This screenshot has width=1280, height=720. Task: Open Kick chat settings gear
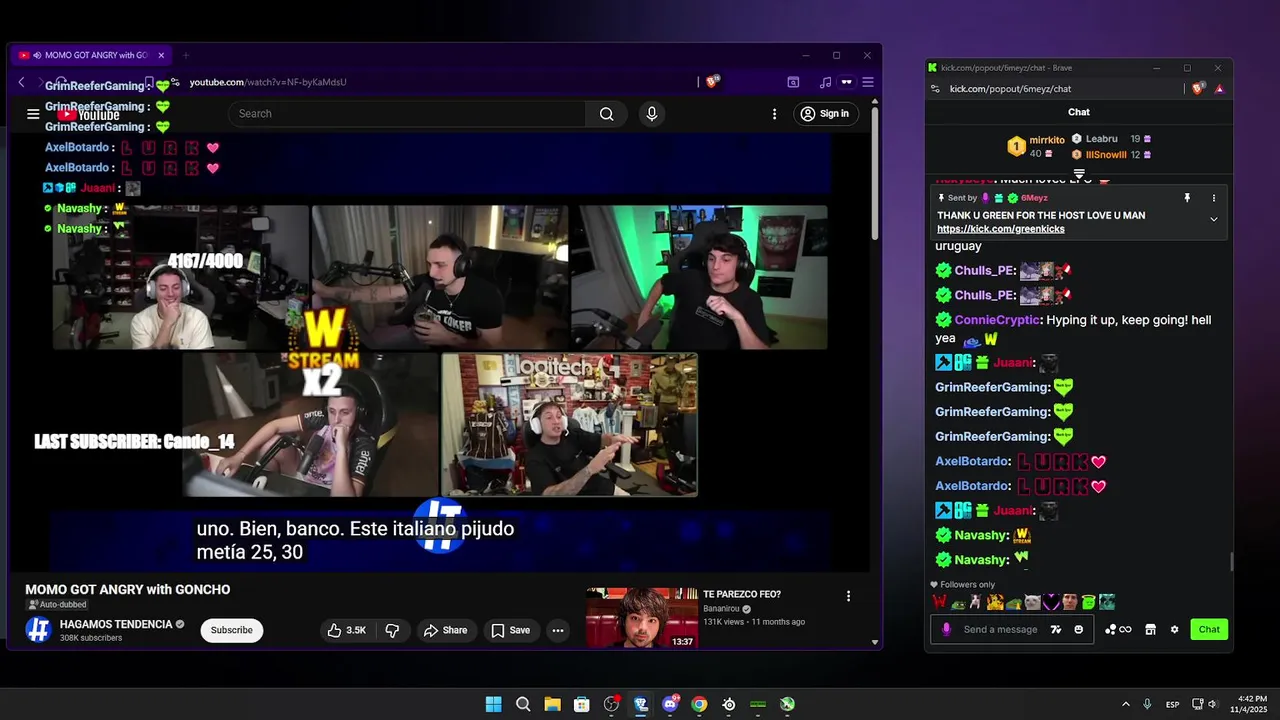[x=1174, y=629]
